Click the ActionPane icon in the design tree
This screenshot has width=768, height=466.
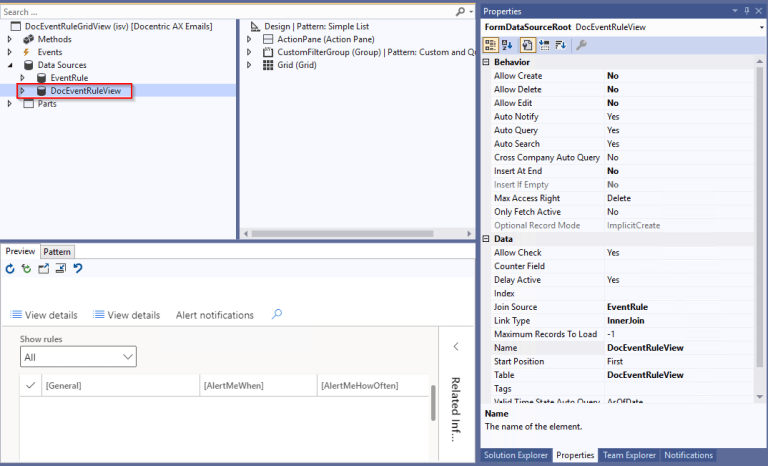pyautogui.click(x=268, y=39)
